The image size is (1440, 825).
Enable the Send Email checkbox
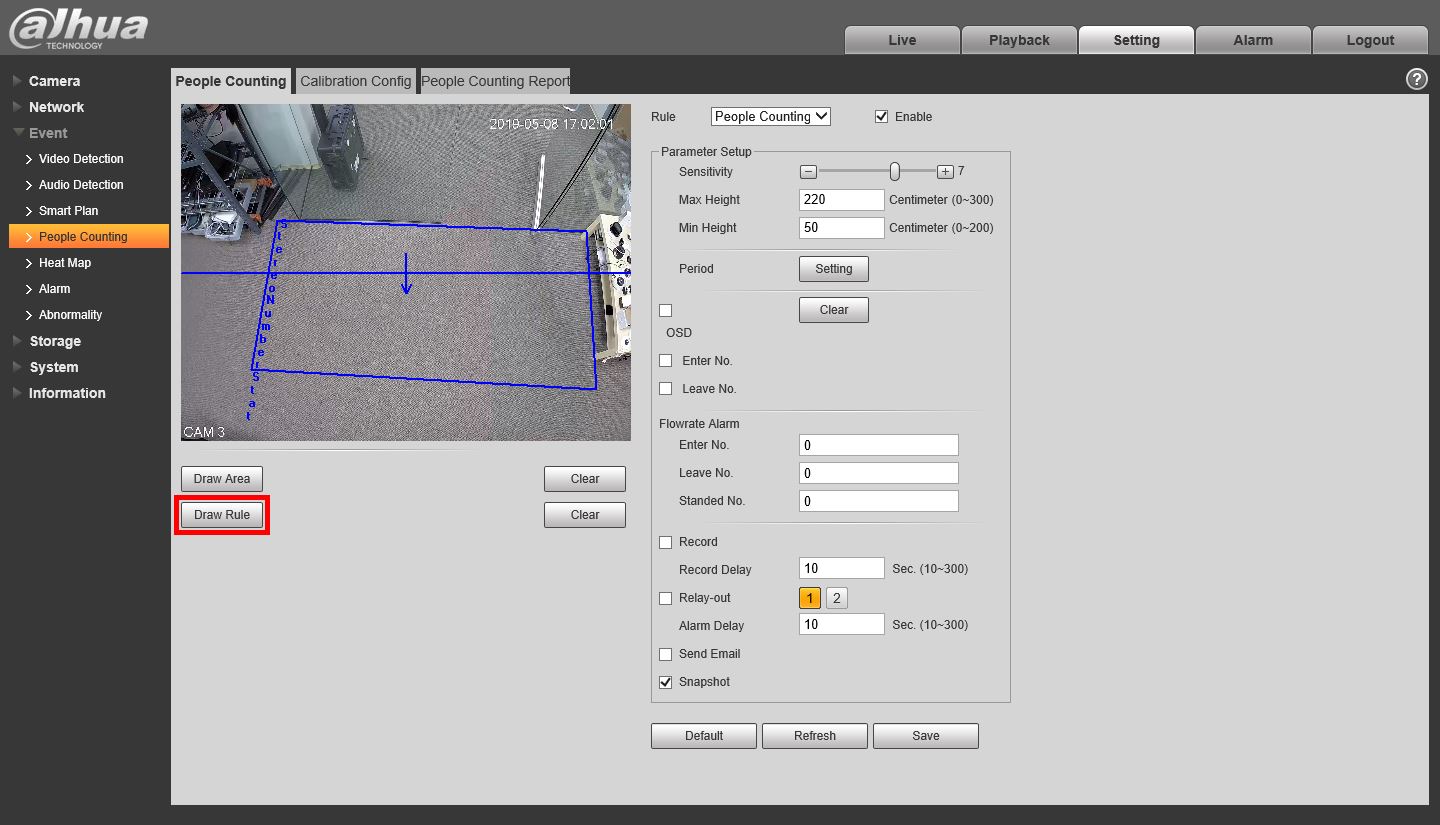click(x=666, y=654)
